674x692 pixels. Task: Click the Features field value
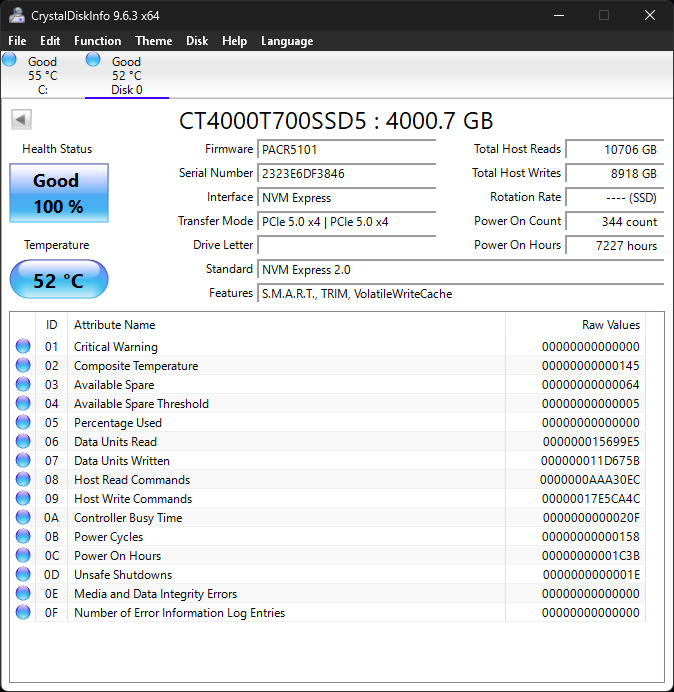pyautogui.click(x=460, y=293)
